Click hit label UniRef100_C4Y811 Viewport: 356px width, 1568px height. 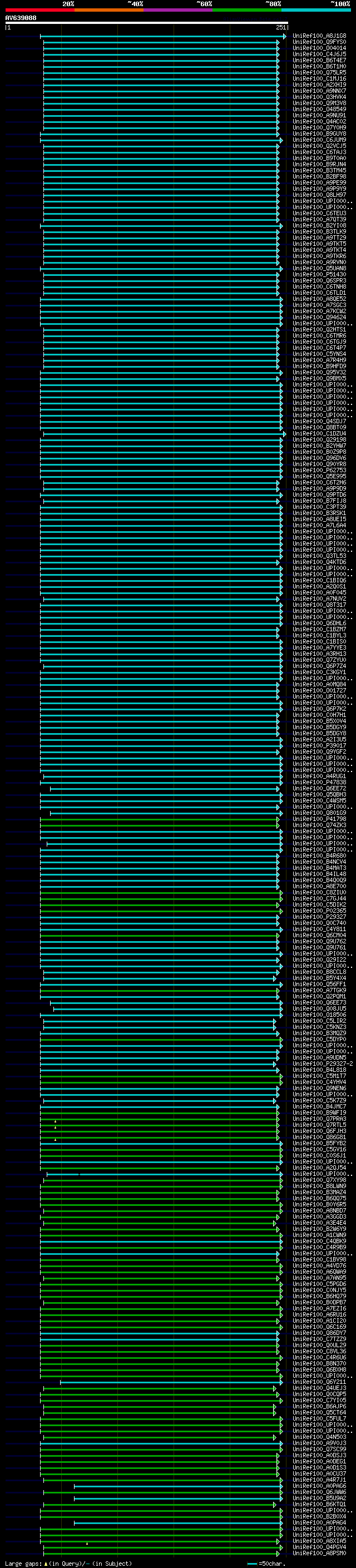(x=319, y=929)
